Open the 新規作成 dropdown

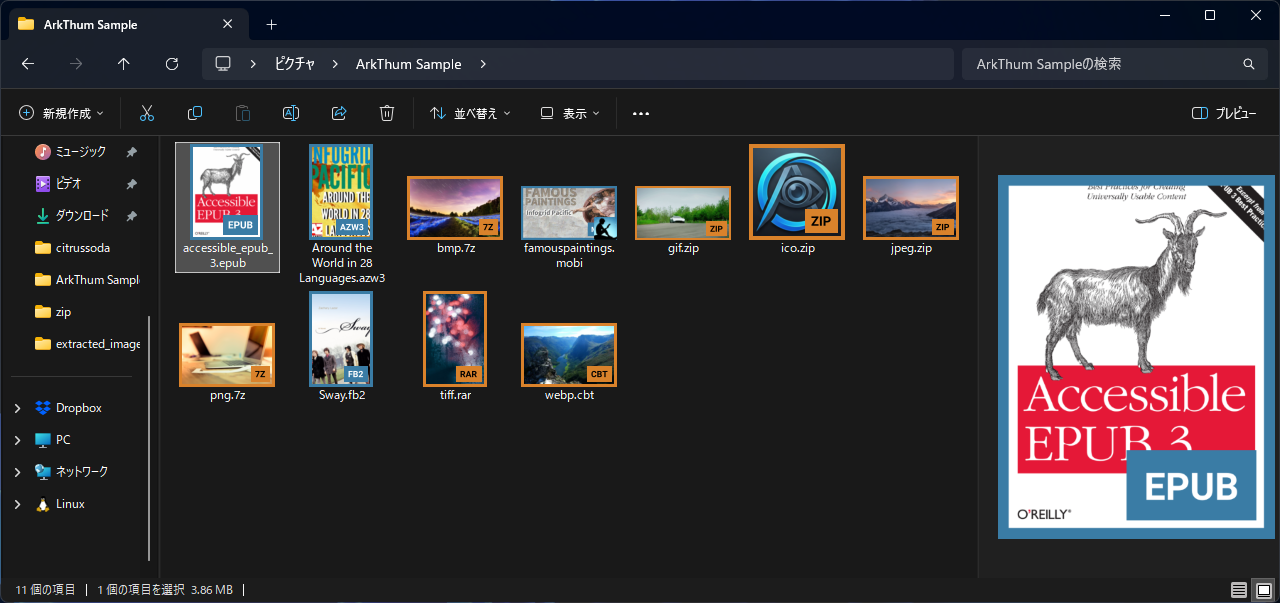61,113
